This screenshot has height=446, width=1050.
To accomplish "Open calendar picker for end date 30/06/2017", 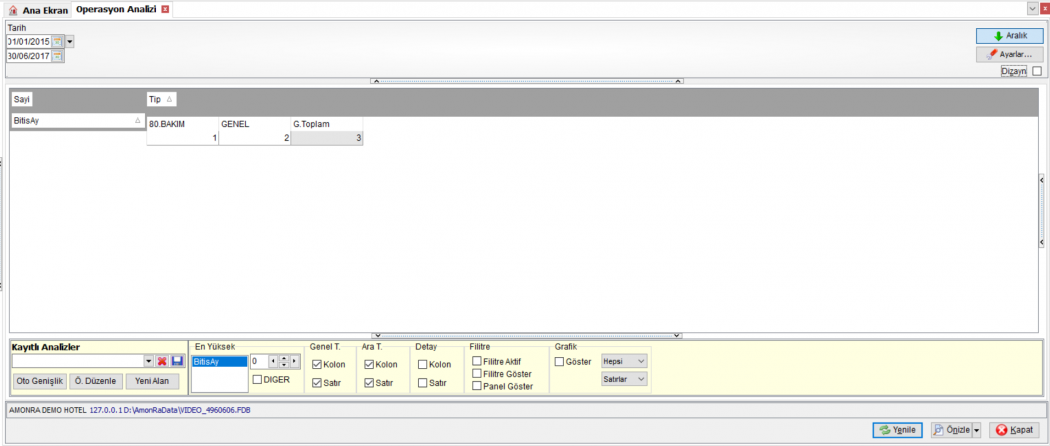I will (58, 57).
